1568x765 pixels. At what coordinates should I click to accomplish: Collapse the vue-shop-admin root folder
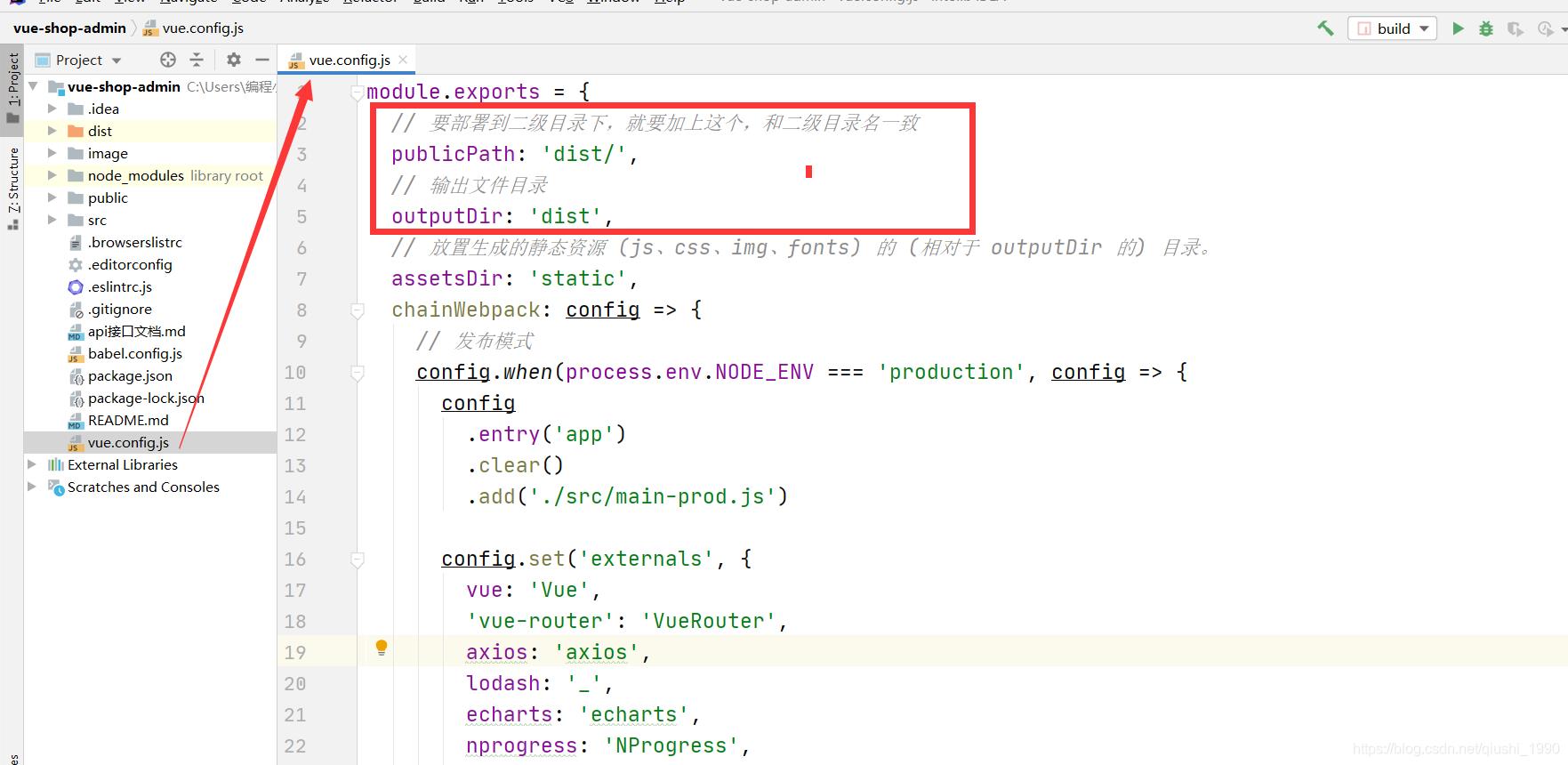click(34, 86)
